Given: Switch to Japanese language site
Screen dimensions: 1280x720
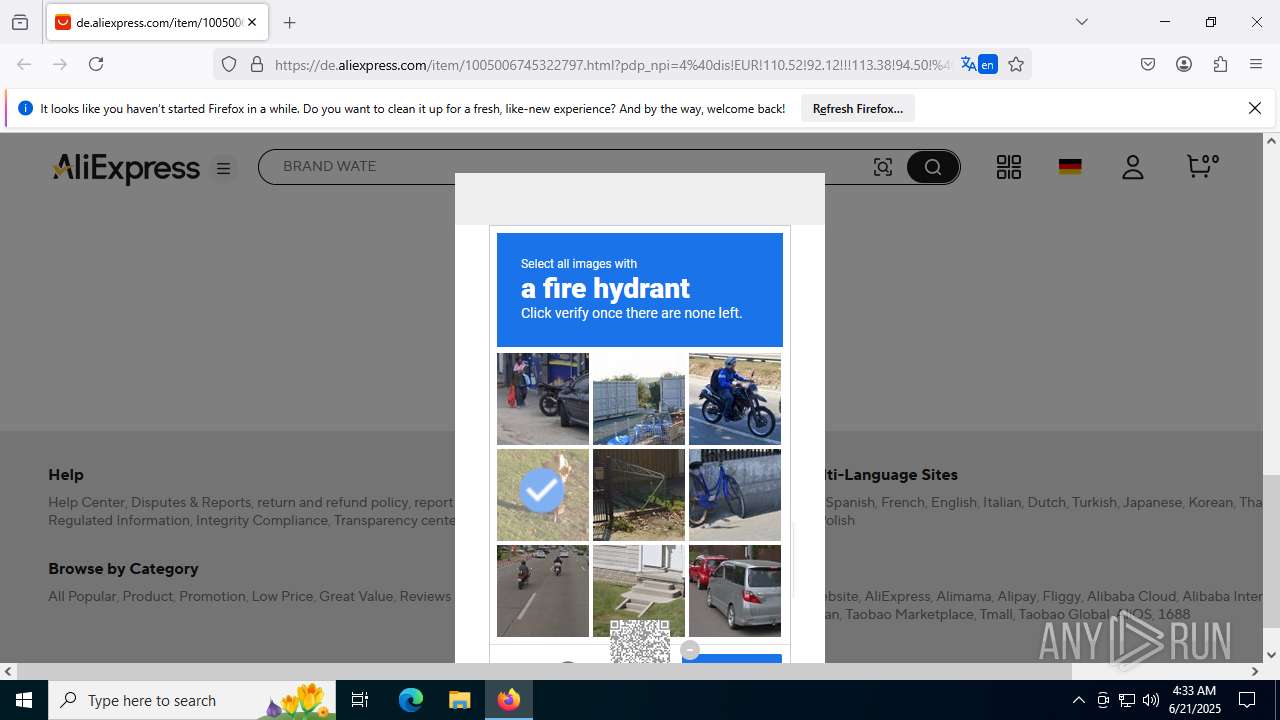Looking at the screenshot, I should tap(1152, 502).
